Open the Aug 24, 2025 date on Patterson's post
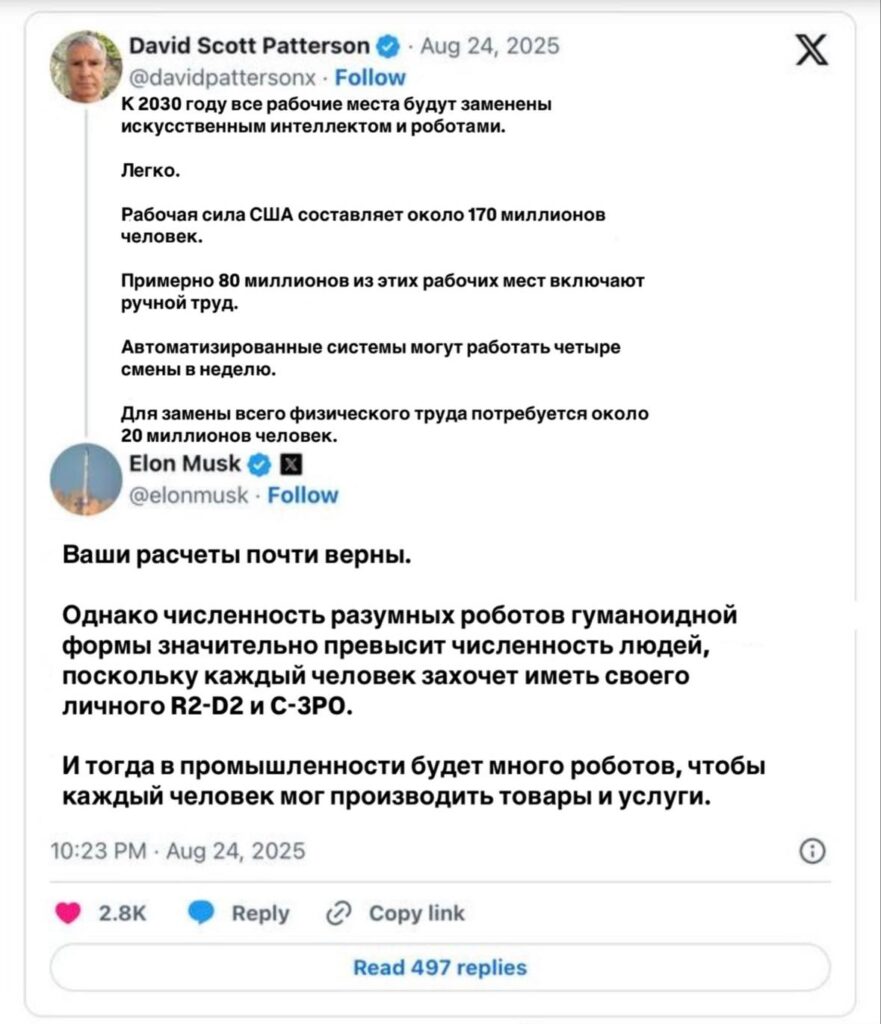 490,46
